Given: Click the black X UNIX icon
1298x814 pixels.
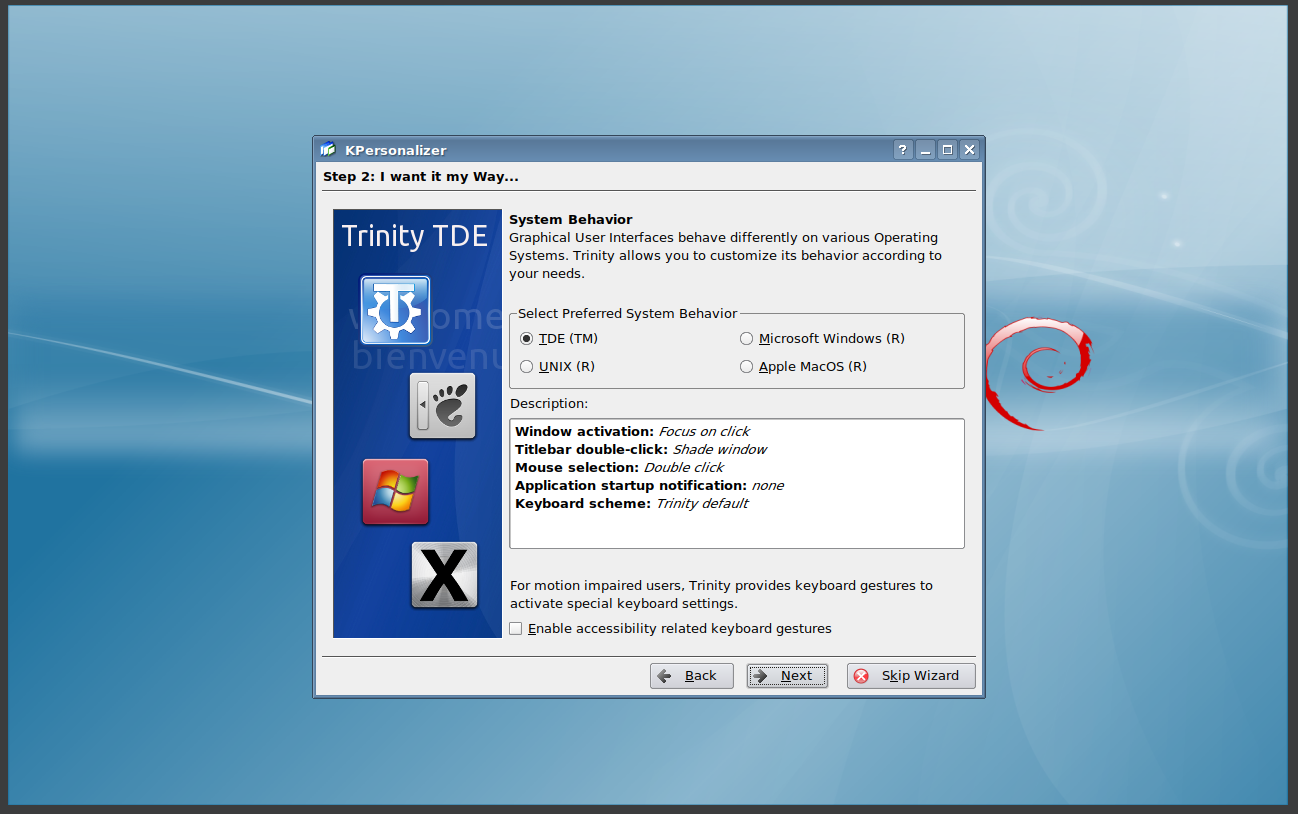Looking at the screenshot, I should (444, 575).
